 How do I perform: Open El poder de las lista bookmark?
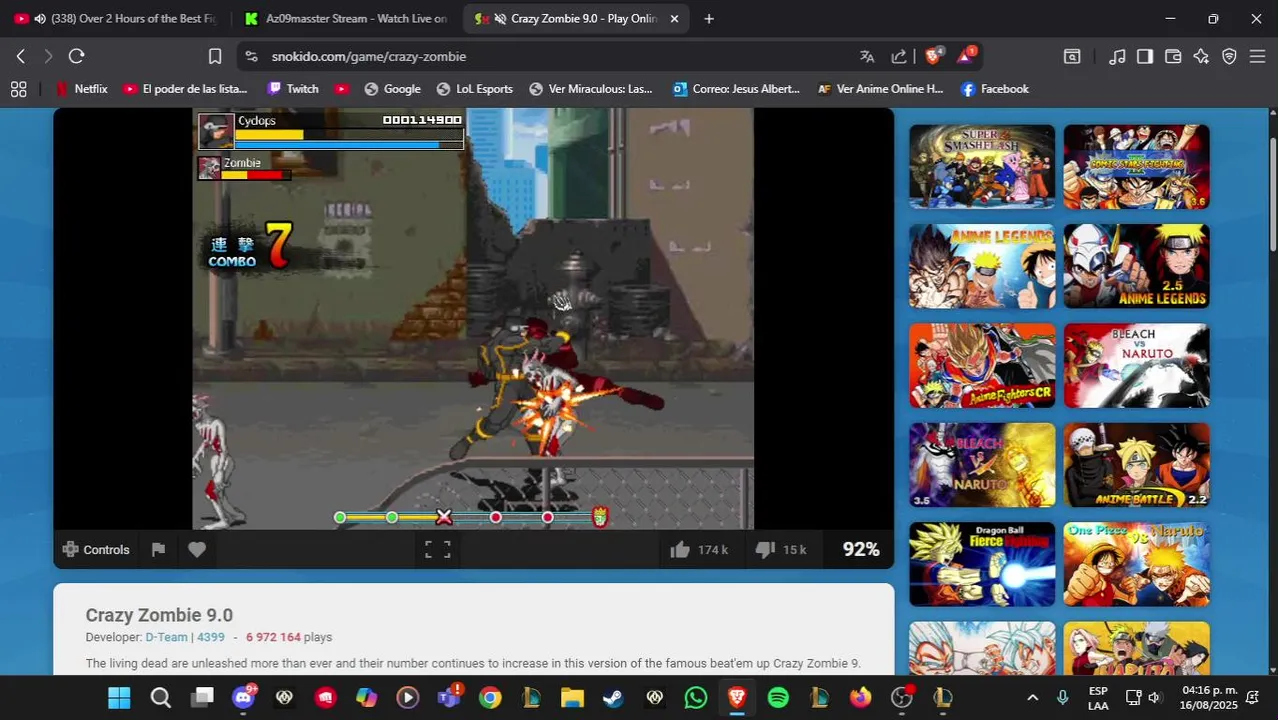[x=185, y=89]
